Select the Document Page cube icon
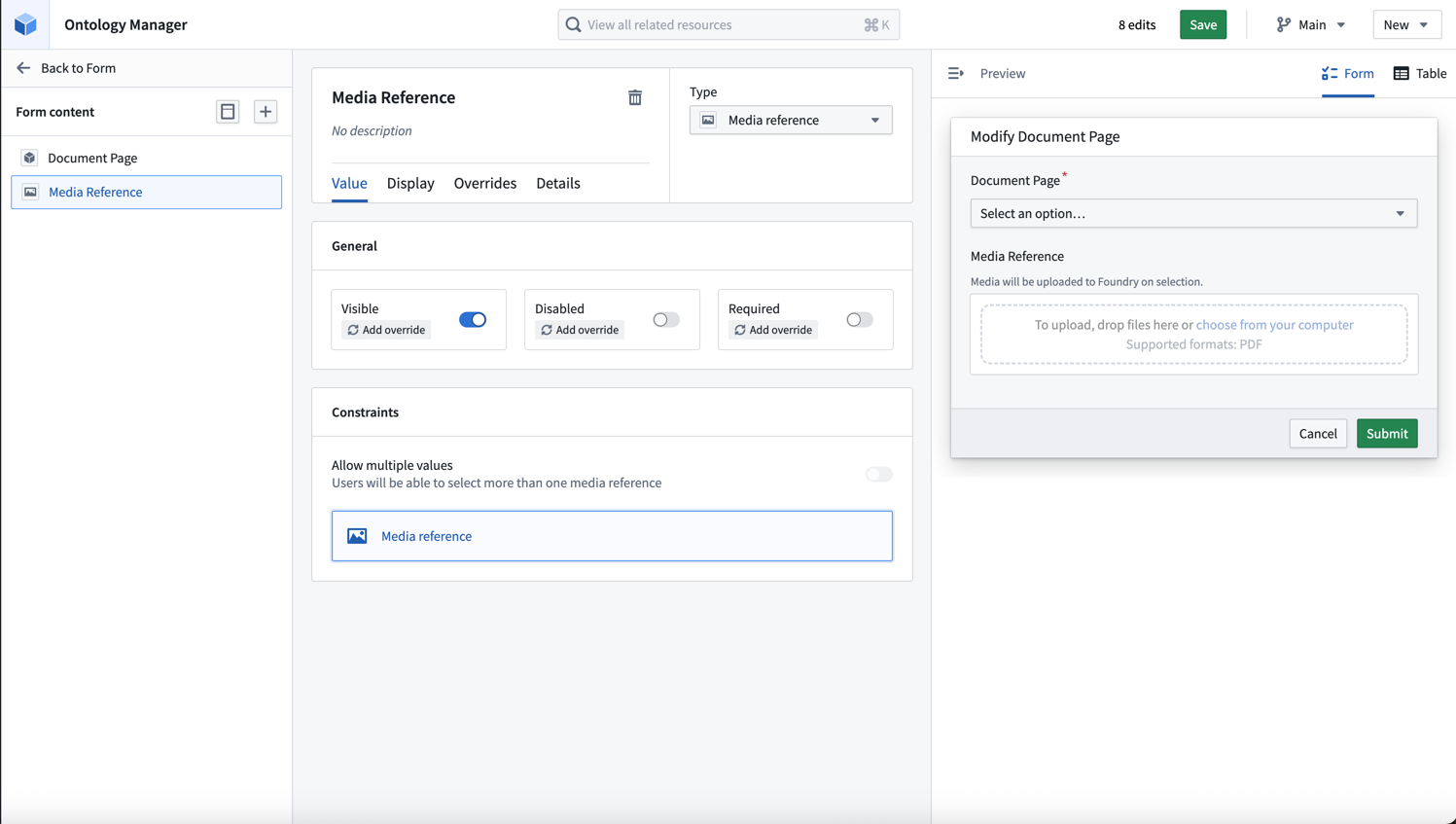The height and width of the screenshot is (824, 1456). pyautogui.click(x=29, y=157)
